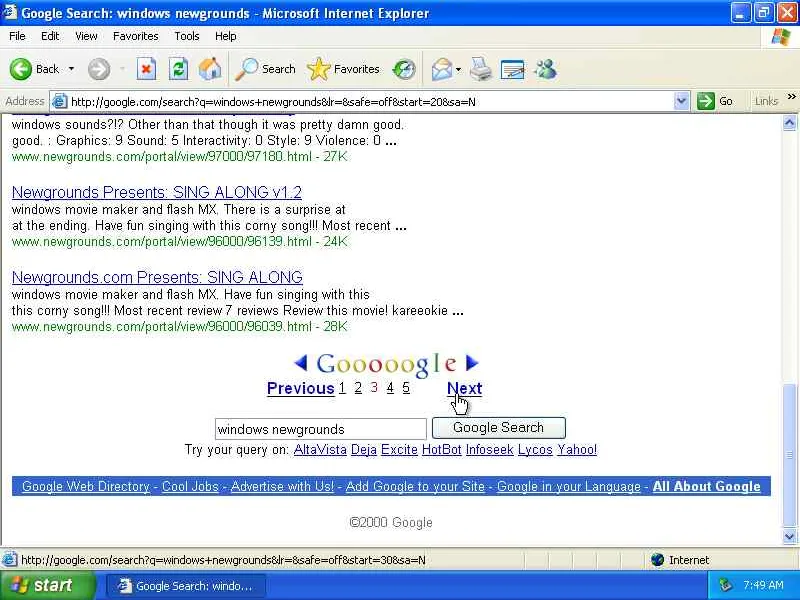Open the Edit menu
The width and height of the screenshot is (800, 600).
point(50,36)
